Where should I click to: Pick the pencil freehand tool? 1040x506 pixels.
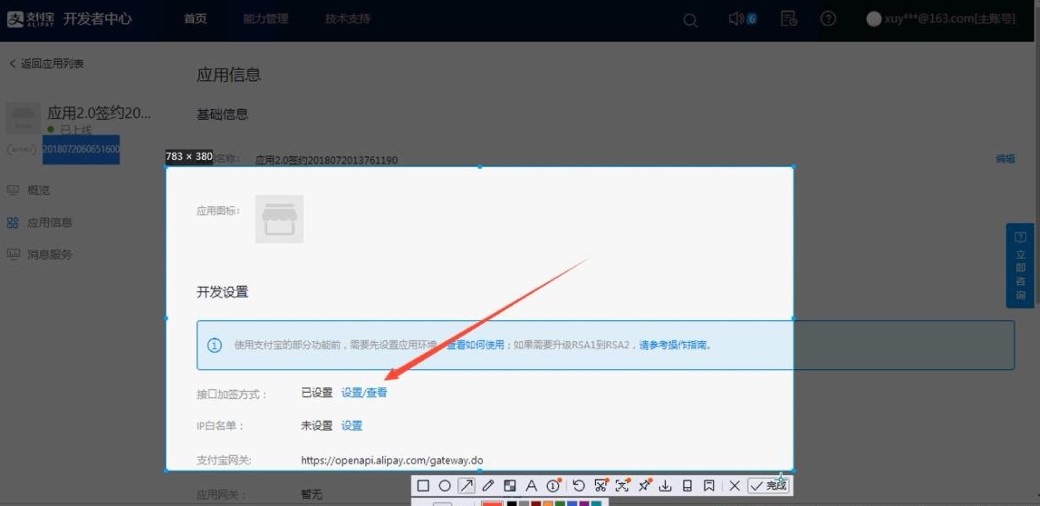pos(488,485)
